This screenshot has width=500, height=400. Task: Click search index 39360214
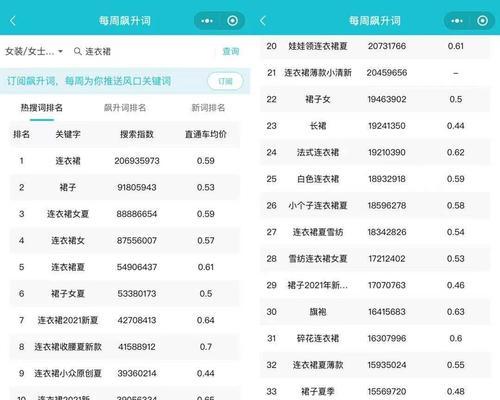click(x=137, y=373)
